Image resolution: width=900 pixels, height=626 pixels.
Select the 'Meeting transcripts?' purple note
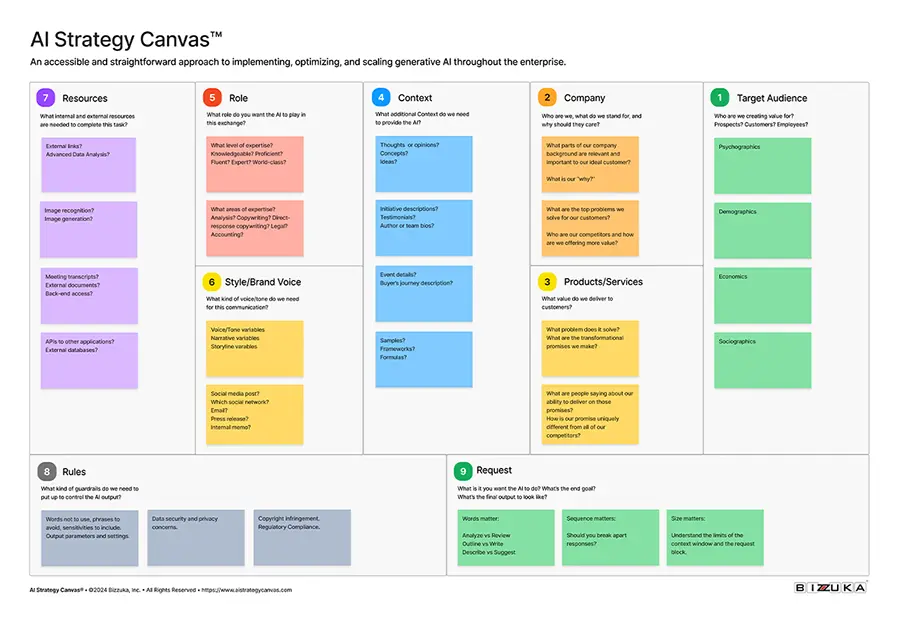[89, 295]
